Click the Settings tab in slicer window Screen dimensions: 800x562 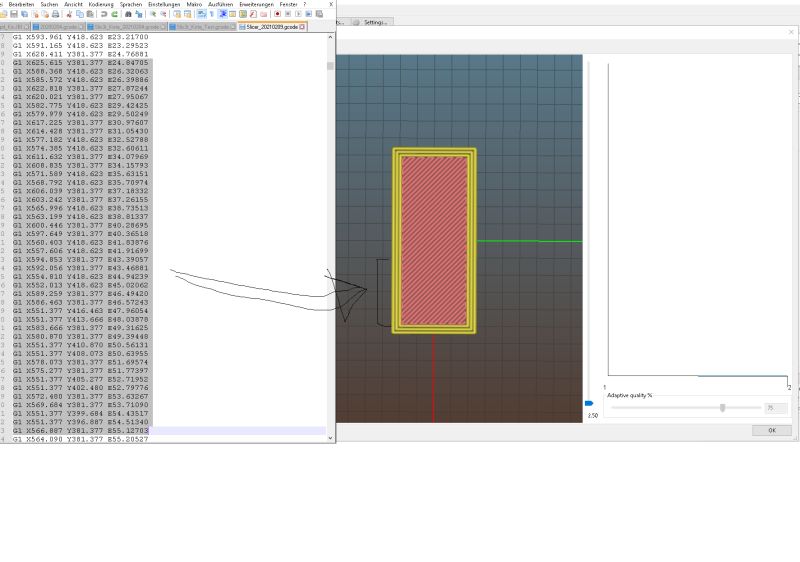coord(372,22)
